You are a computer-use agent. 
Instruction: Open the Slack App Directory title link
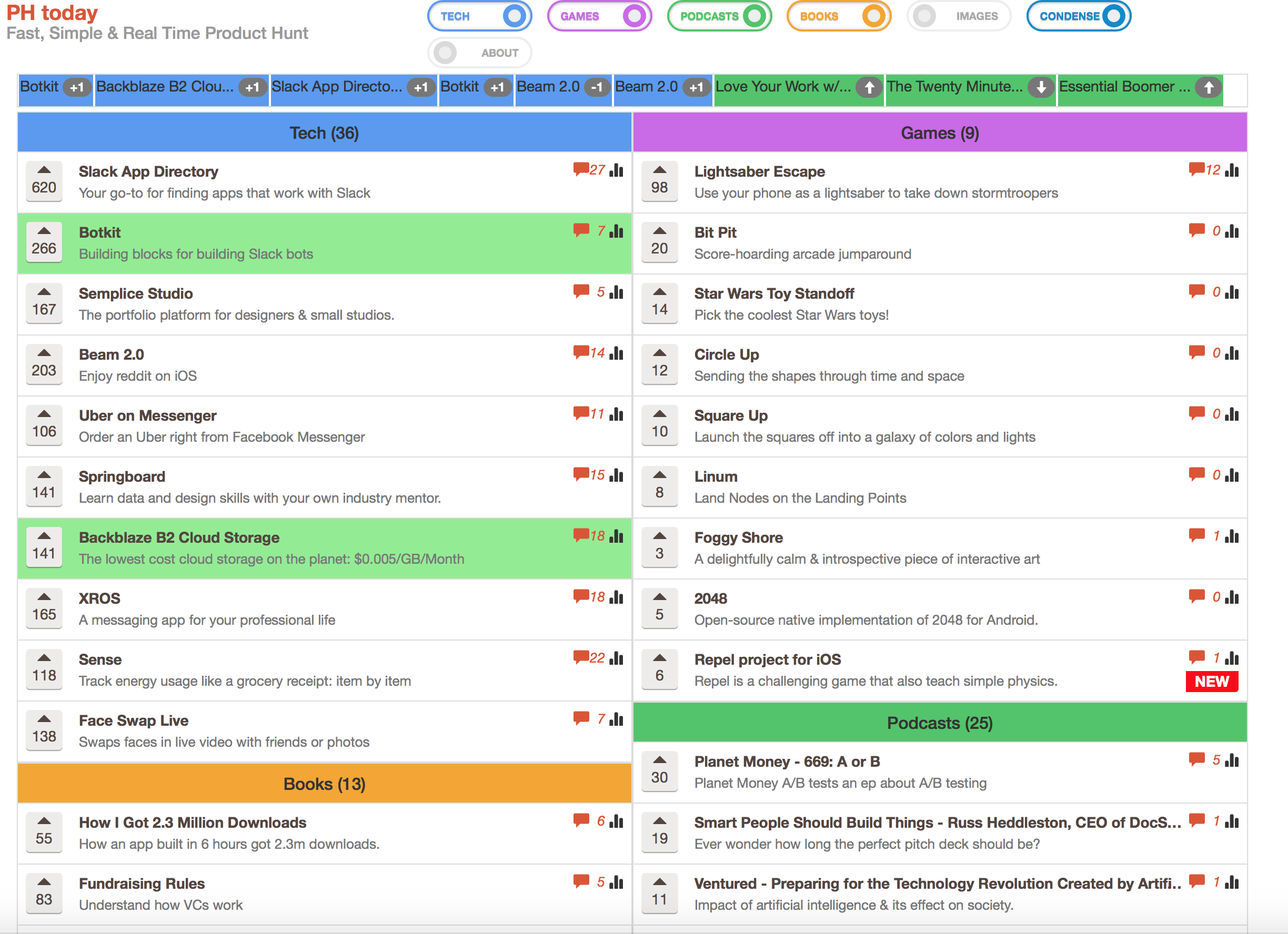coord(148,171)
